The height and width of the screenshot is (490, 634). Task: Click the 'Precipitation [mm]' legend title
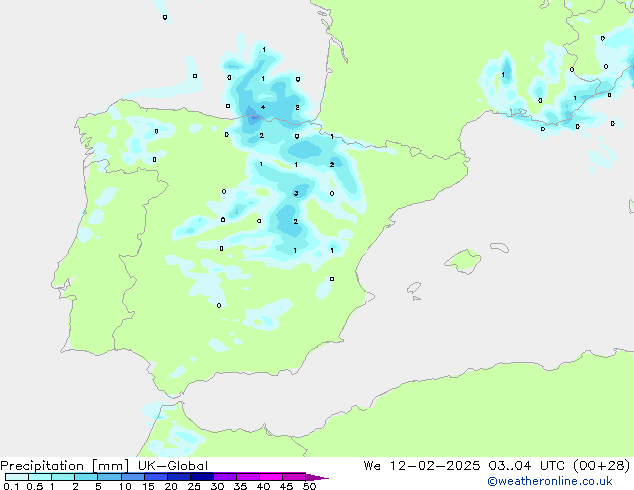click(x=64, y=466)
